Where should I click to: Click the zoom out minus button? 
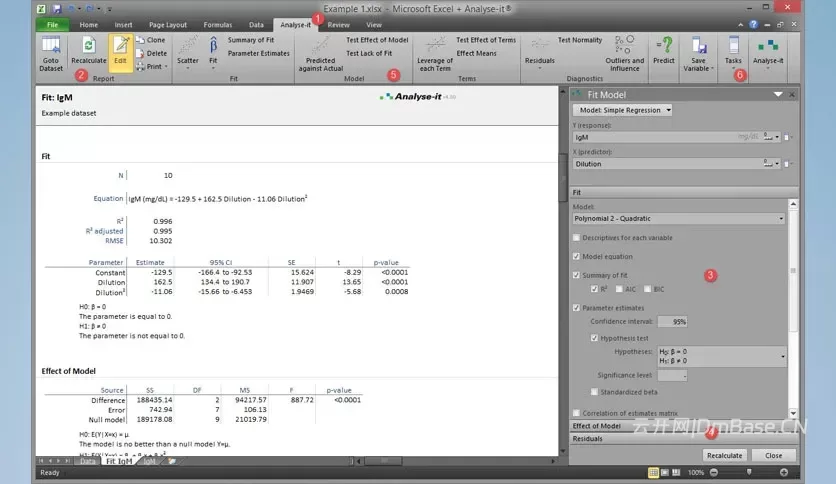(714, 472)
